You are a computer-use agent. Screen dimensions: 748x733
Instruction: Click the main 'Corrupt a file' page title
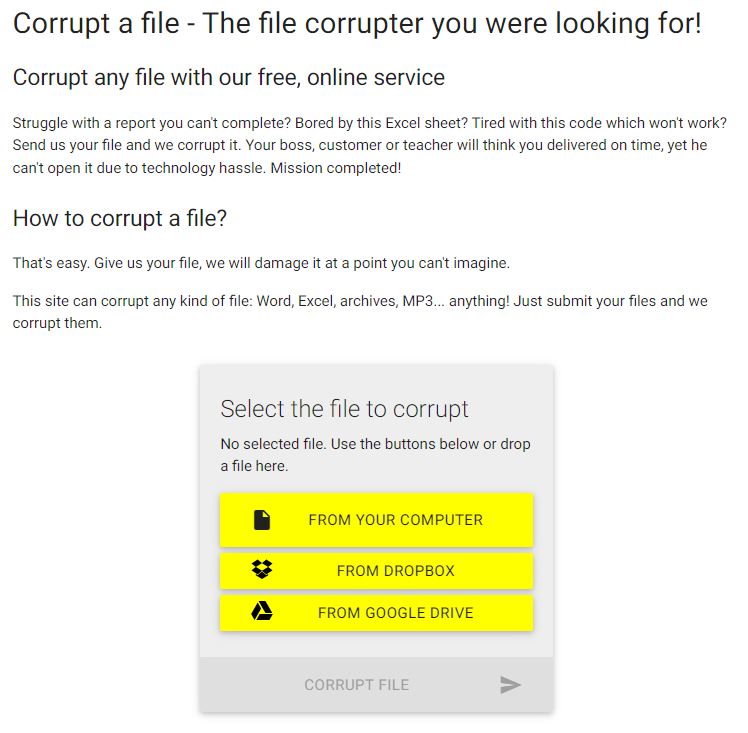click(x=357, y=24)
